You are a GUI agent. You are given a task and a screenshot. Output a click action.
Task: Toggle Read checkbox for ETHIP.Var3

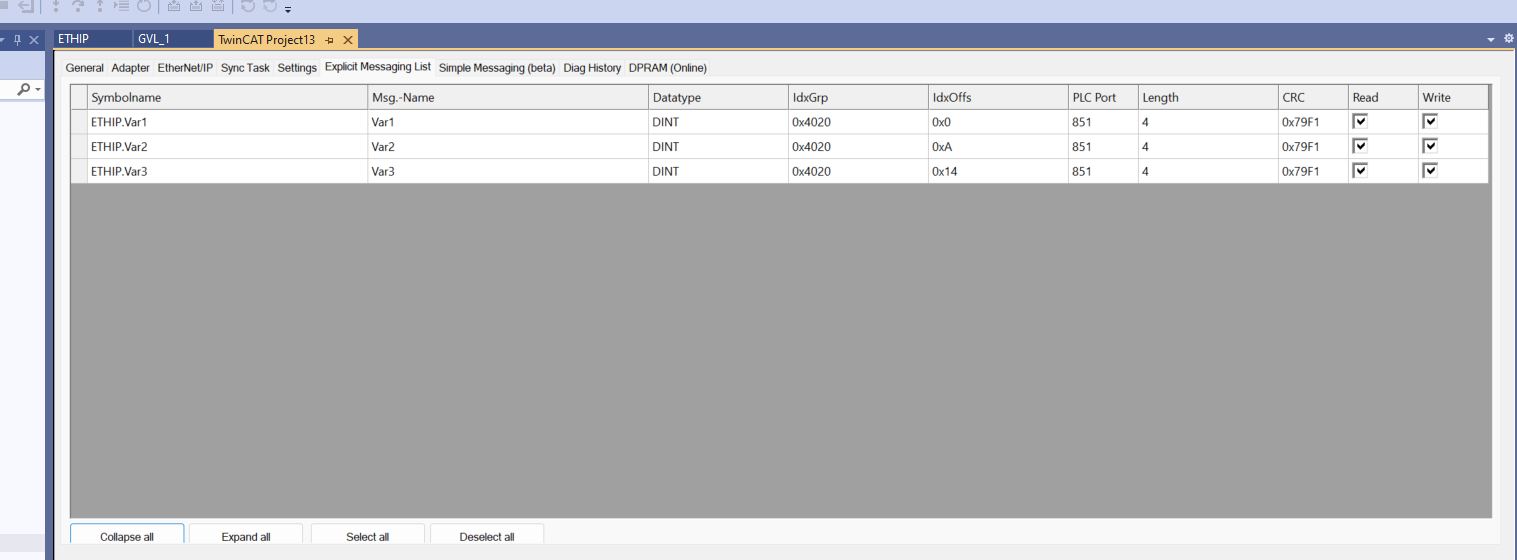pyautogui.click(x=1359, y=171)
